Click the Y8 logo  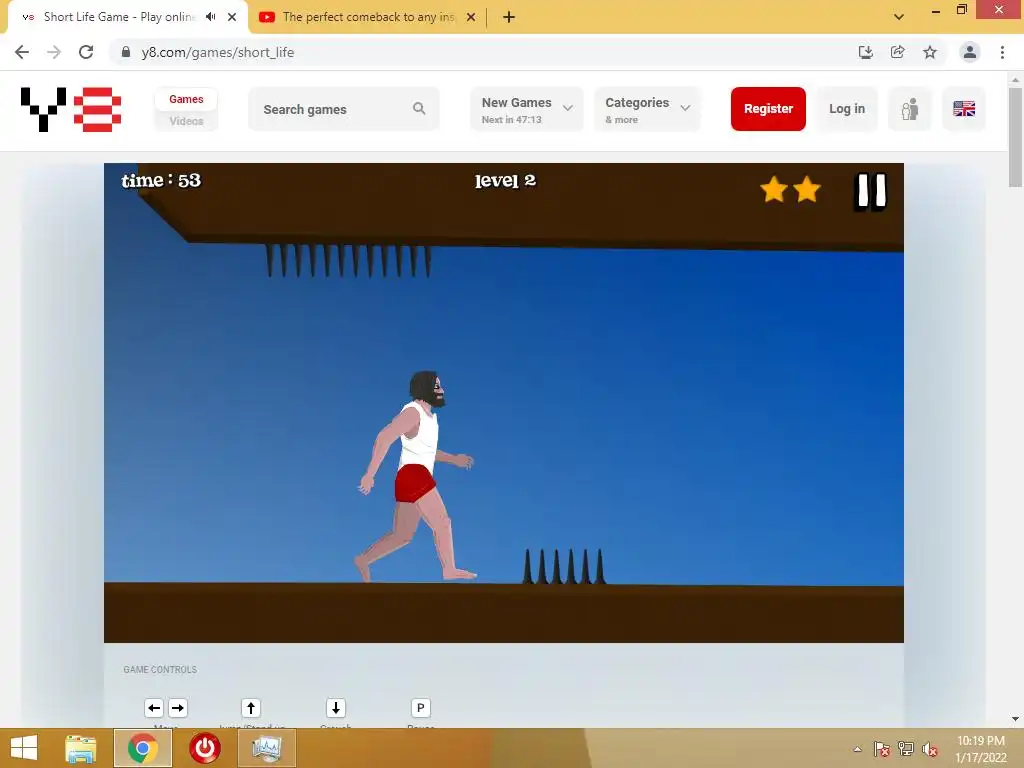(71, 109)
